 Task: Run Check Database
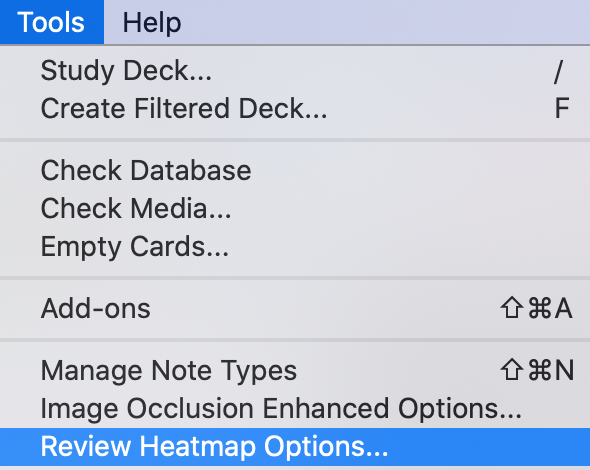click(x=295, y=170)
